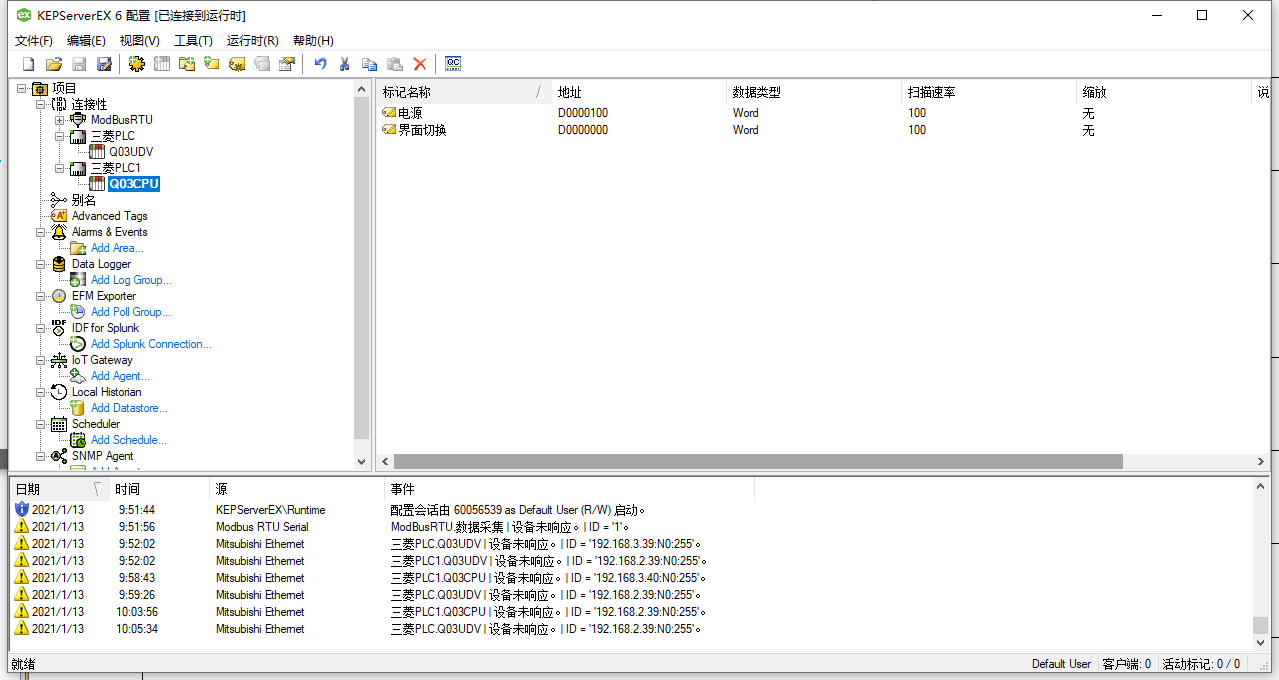This screenshot has width=1279, height=680.
Task: Sort by the 数据类型 column header
Action: point(815,92)
